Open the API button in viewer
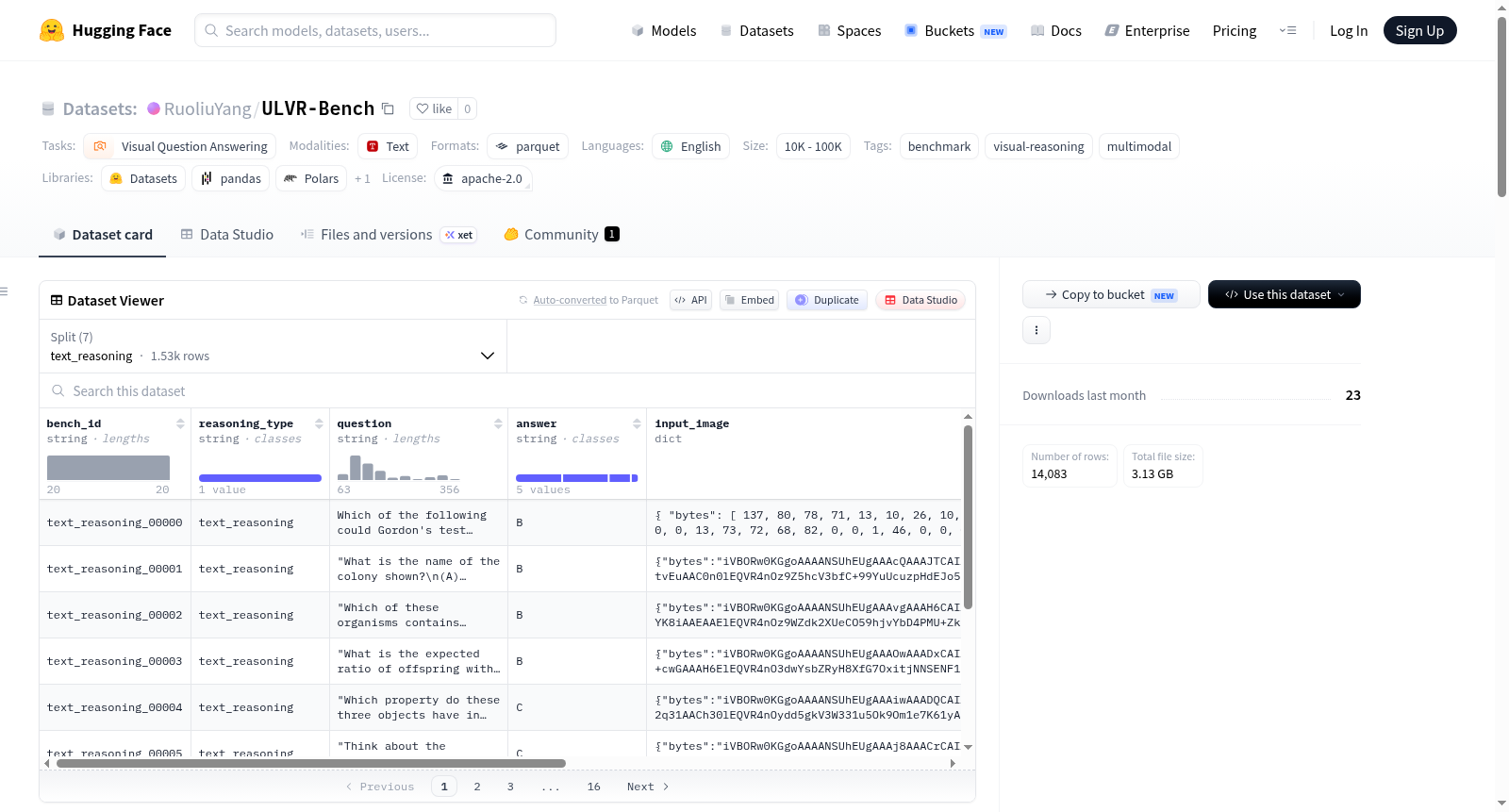 click(x=690, y=300)
